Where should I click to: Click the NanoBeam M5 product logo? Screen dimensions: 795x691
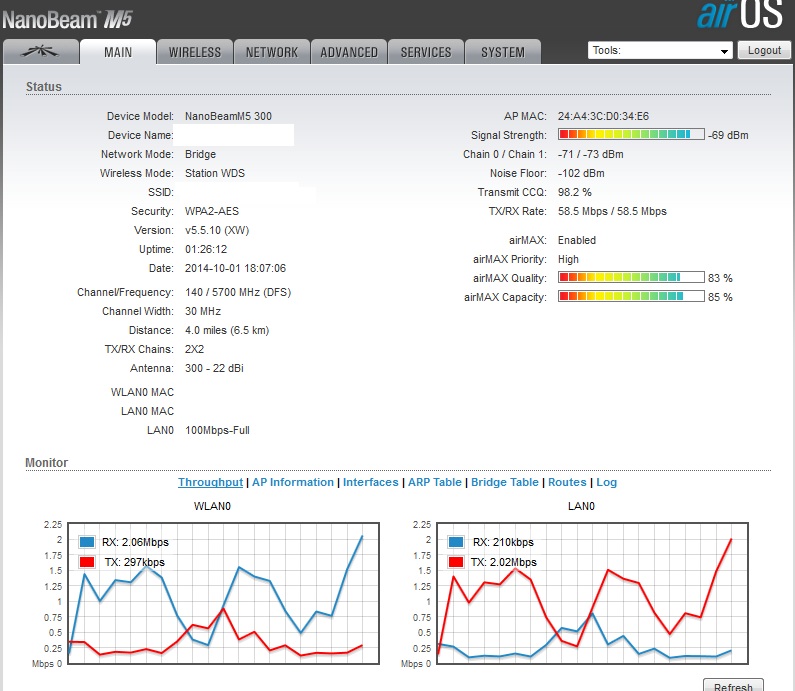(x=67, y=20)
